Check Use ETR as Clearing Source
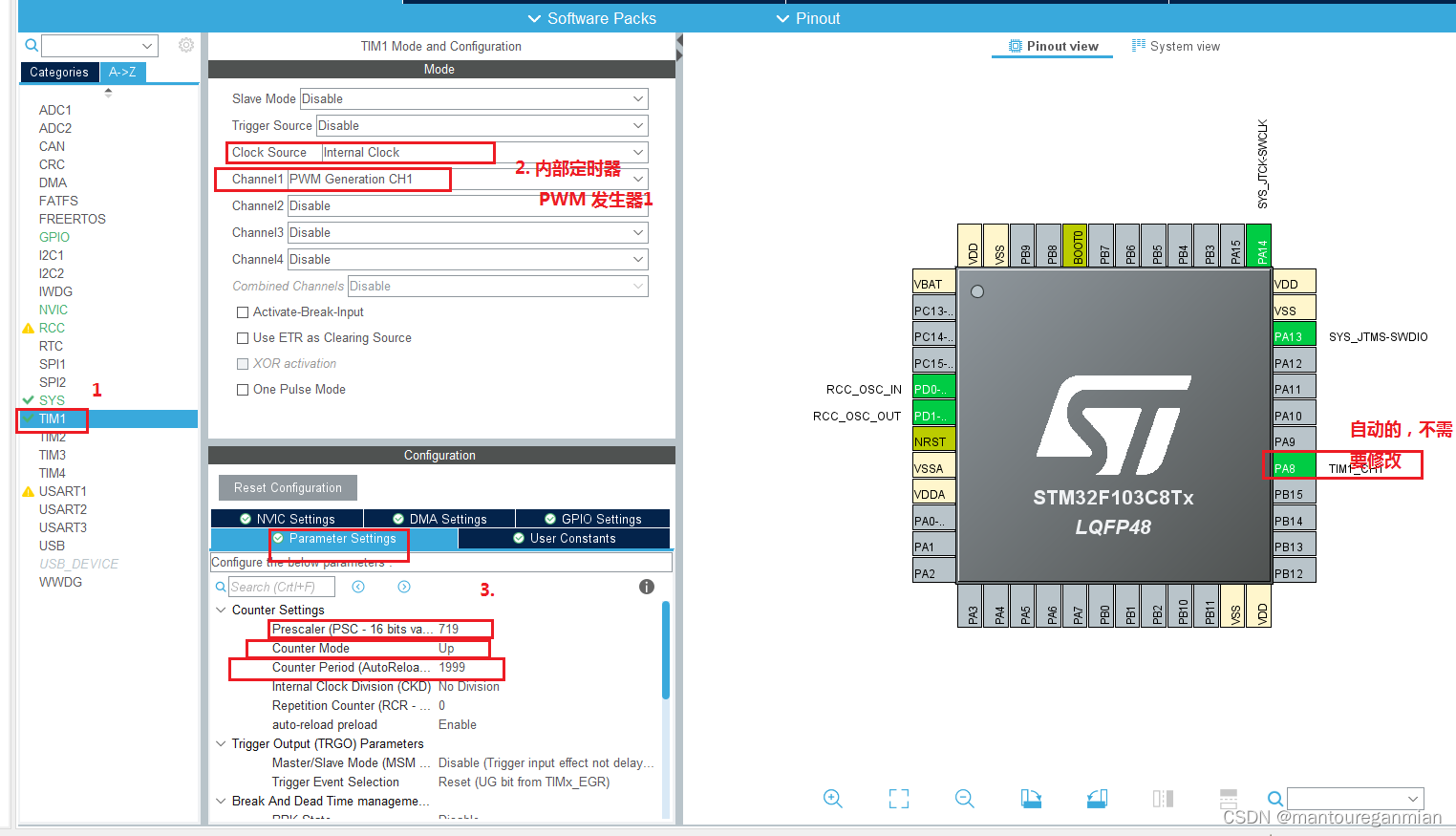This screenshot has width=1456, height=836. (243, 338)
